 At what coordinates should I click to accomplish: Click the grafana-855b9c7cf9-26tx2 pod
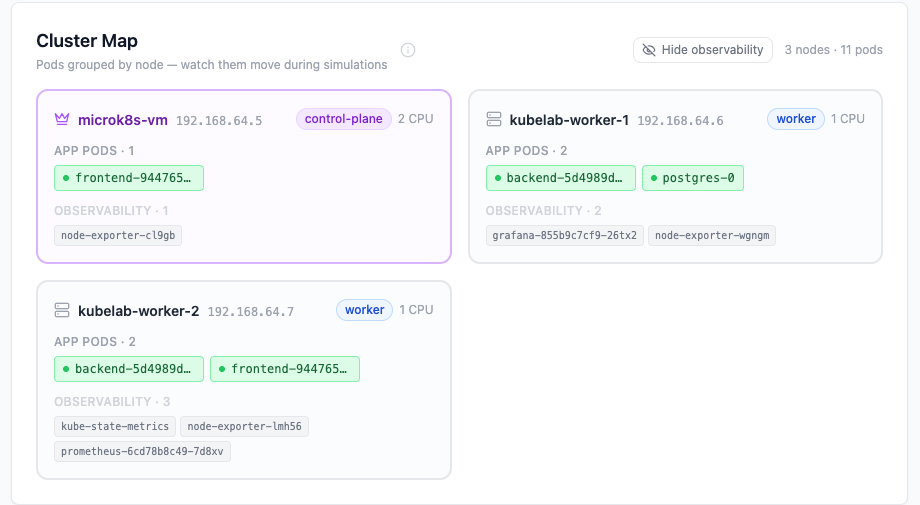click(565, 236)
